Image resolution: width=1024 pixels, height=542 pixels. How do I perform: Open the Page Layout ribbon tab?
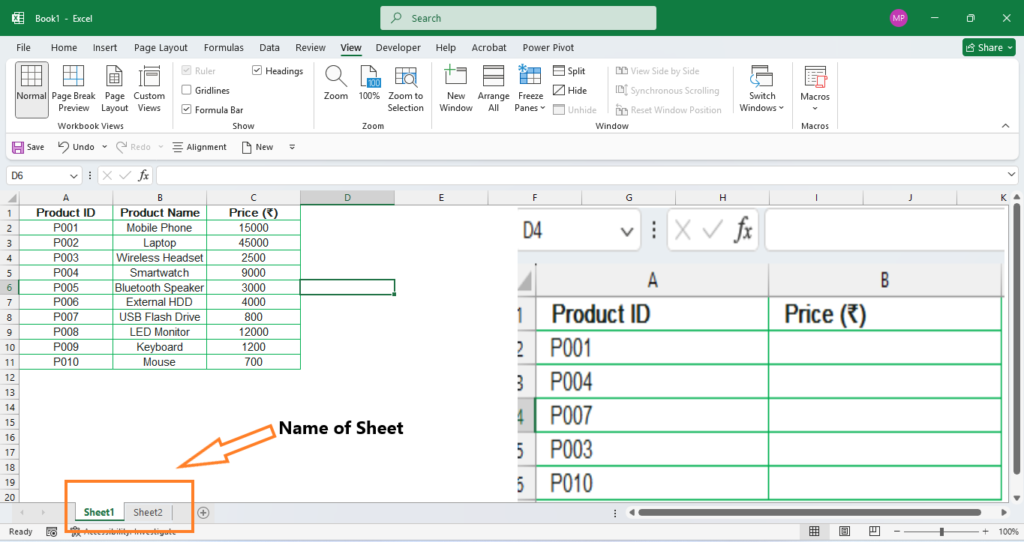[161, 48]
